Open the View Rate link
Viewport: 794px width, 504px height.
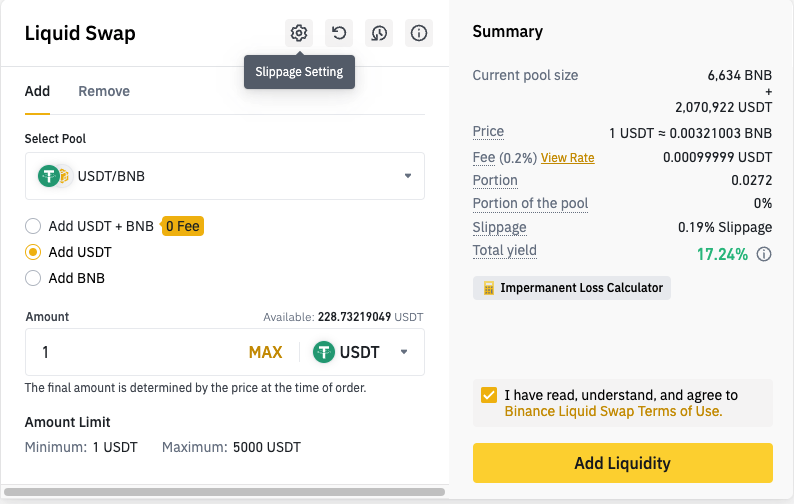point(567,158)
